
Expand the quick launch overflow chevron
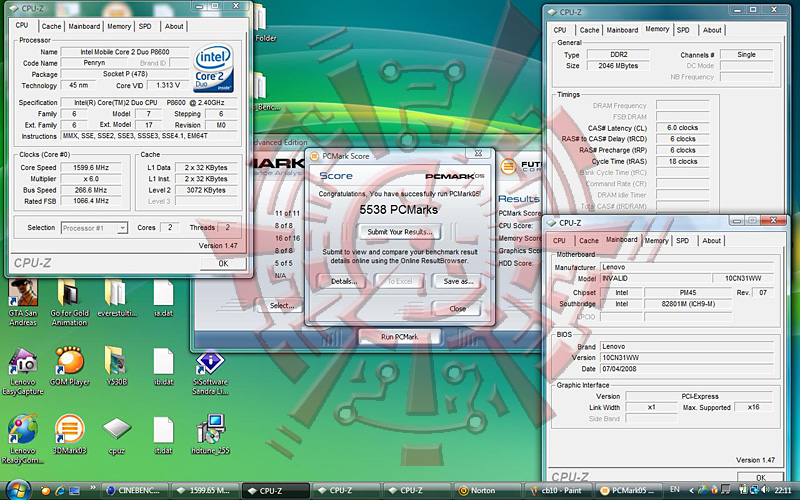(x=92, y=488)
